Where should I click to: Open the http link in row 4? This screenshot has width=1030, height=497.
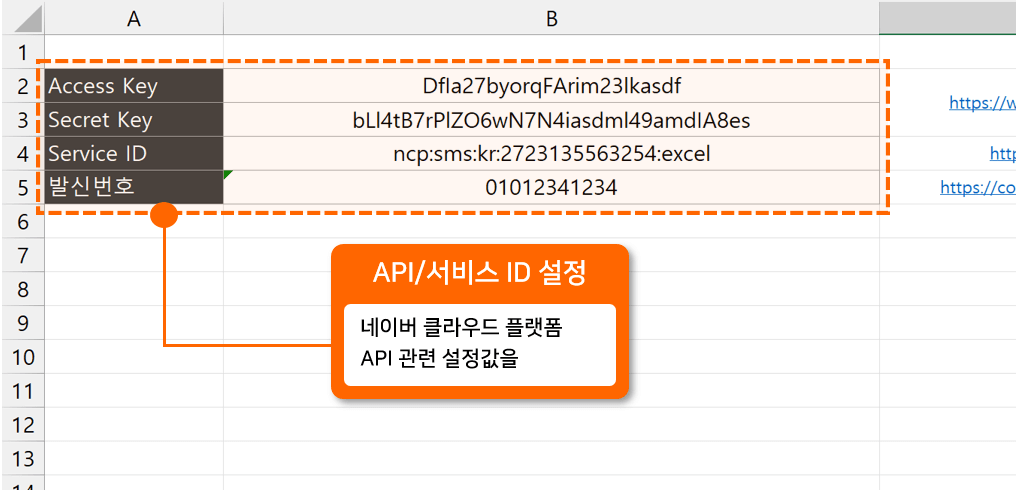tap(1003, 154)
